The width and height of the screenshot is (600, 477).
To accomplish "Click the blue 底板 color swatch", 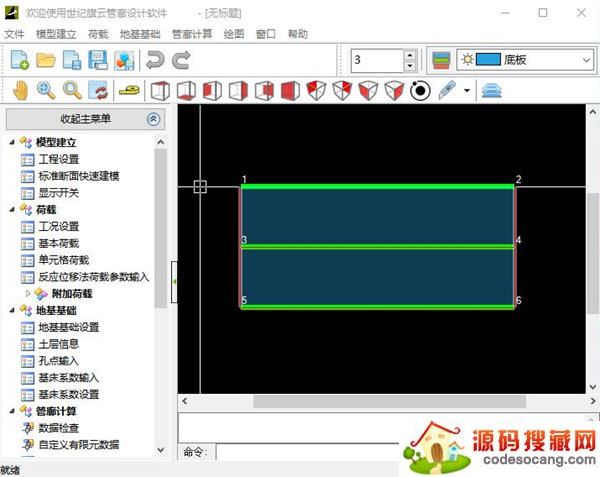I will click(x=488, y=60).
